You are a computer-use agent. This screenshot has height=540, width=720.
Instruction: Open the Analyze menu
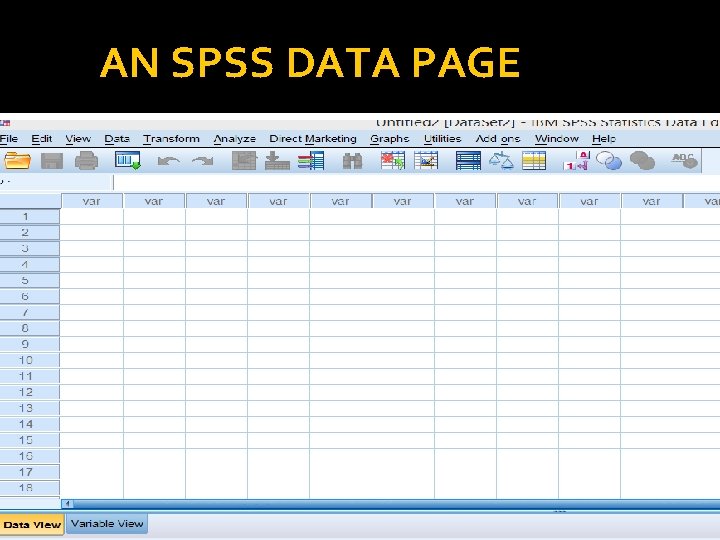pos(234,139)
